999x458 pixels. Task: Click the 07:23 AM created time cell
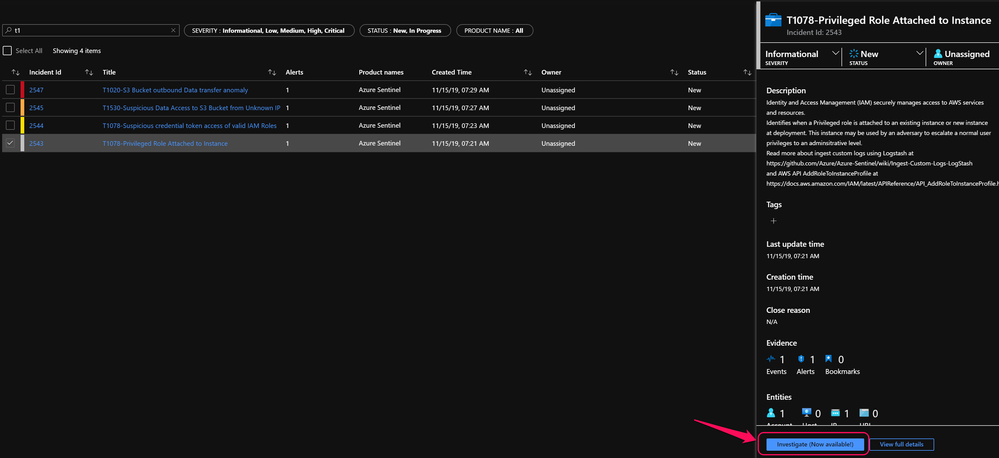coord(460,126)
